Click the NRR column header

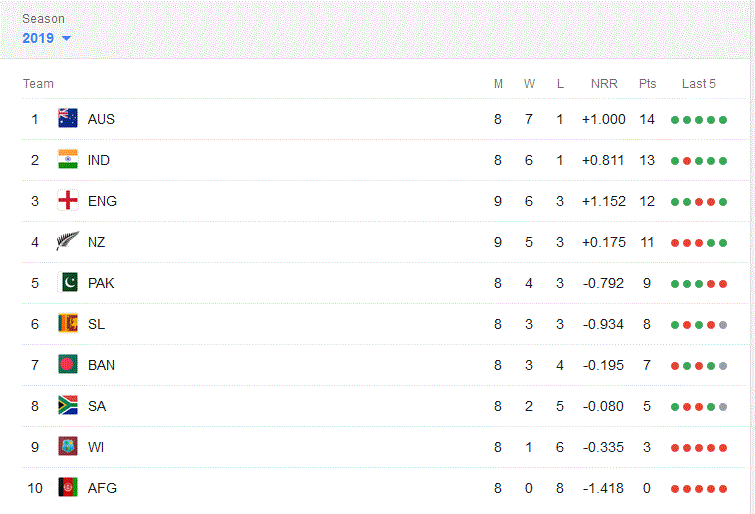(x=604, y=84)
